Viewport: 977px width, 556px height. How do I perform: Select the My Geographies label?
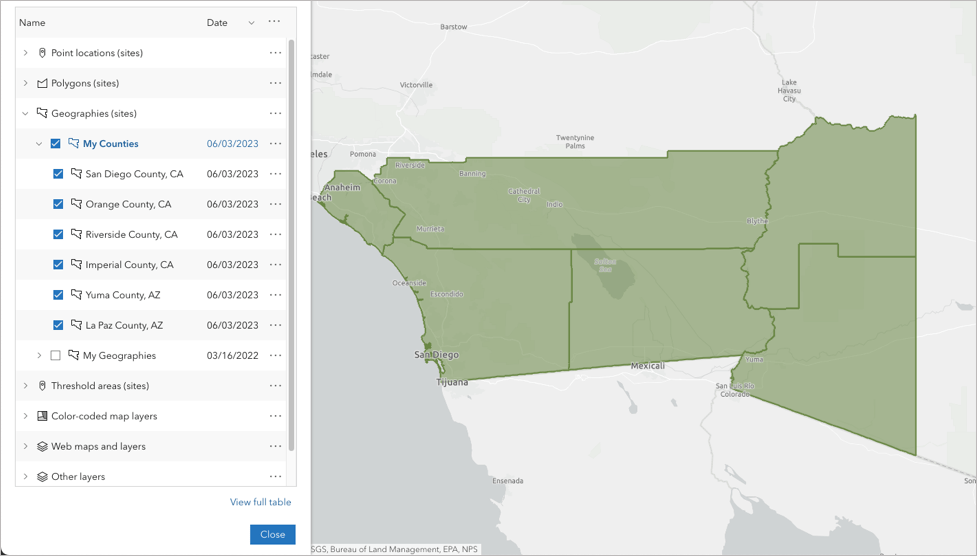click(120, 355)
